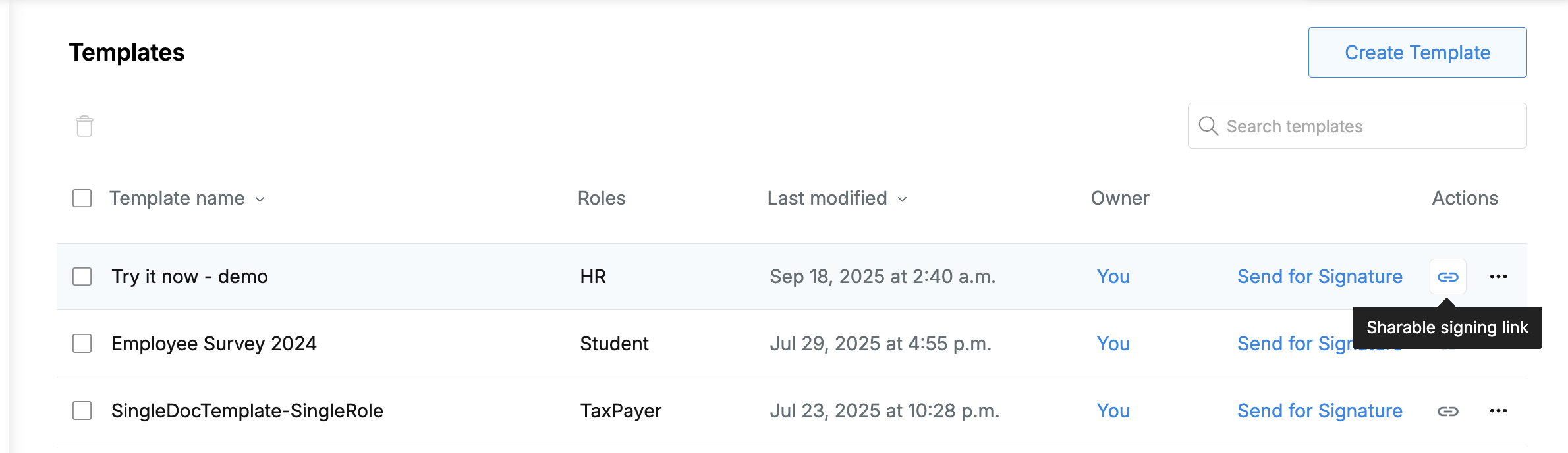Open the SingleDocTemplate-SingleRole template name
1568x453 pixels.
[x=247, y=411]
